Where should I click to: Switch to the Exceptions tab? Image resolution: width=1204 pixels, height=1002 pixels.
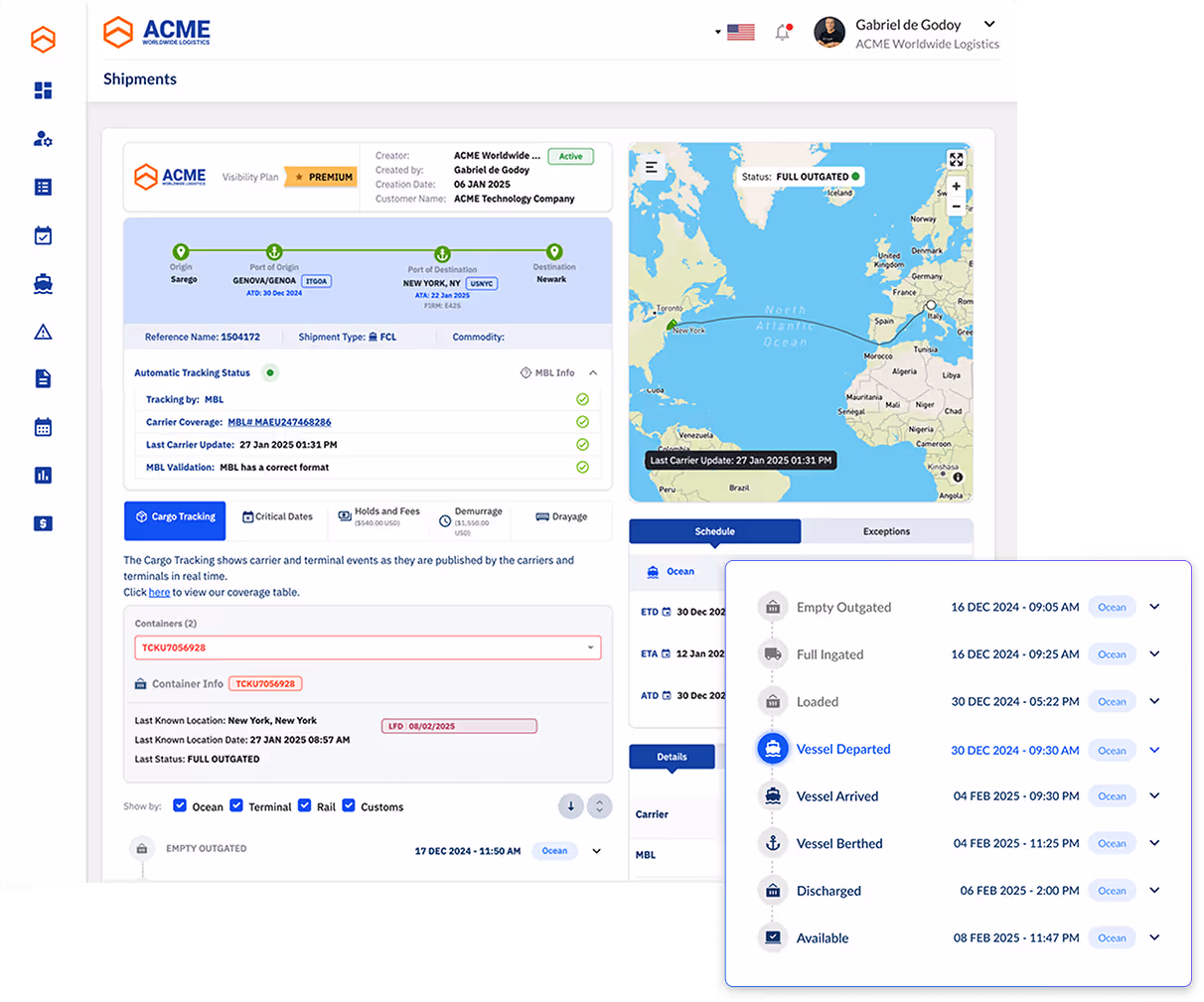tap(886, 531)
